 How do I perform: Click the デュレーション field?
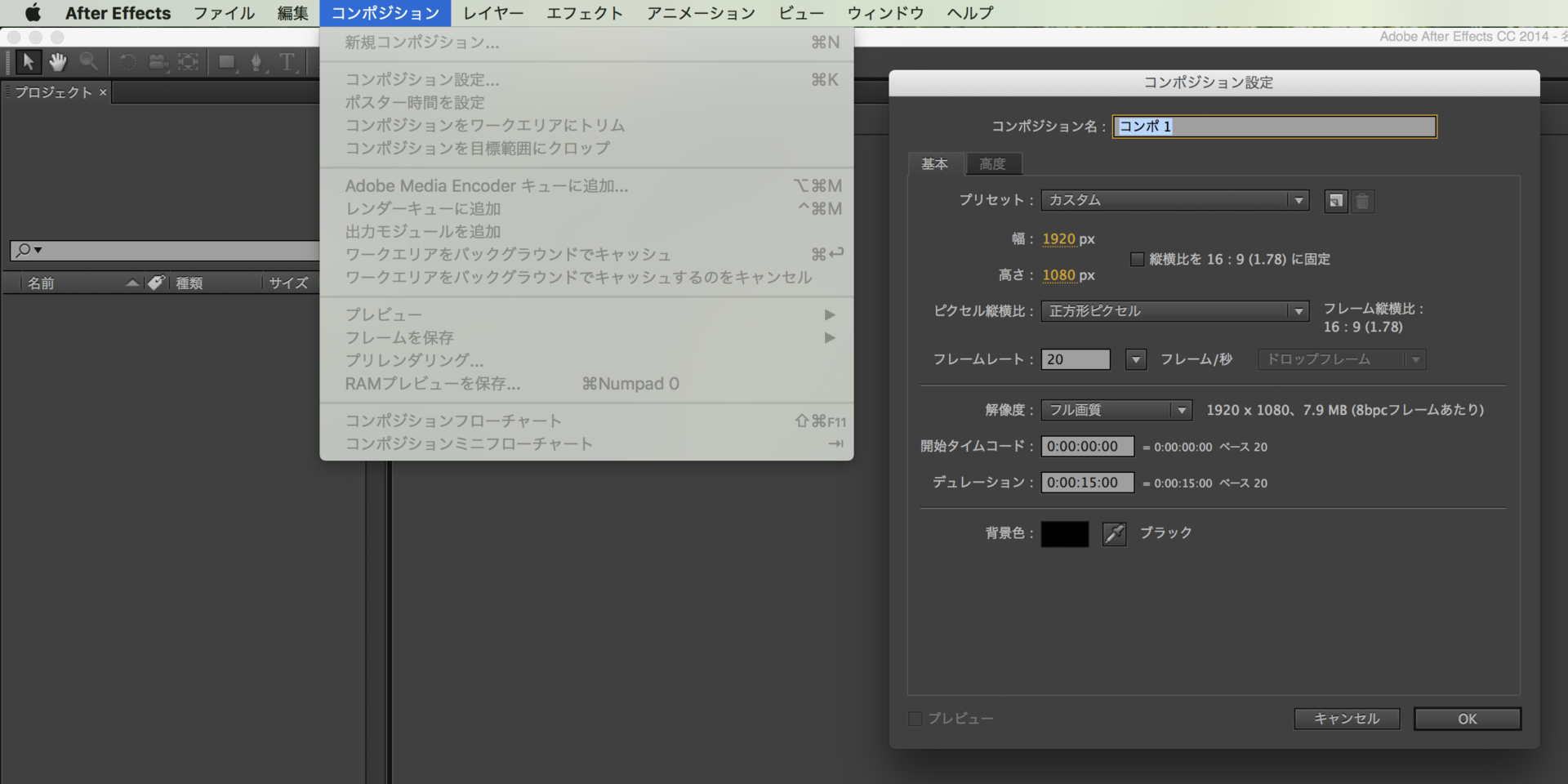coord(1088,483)
